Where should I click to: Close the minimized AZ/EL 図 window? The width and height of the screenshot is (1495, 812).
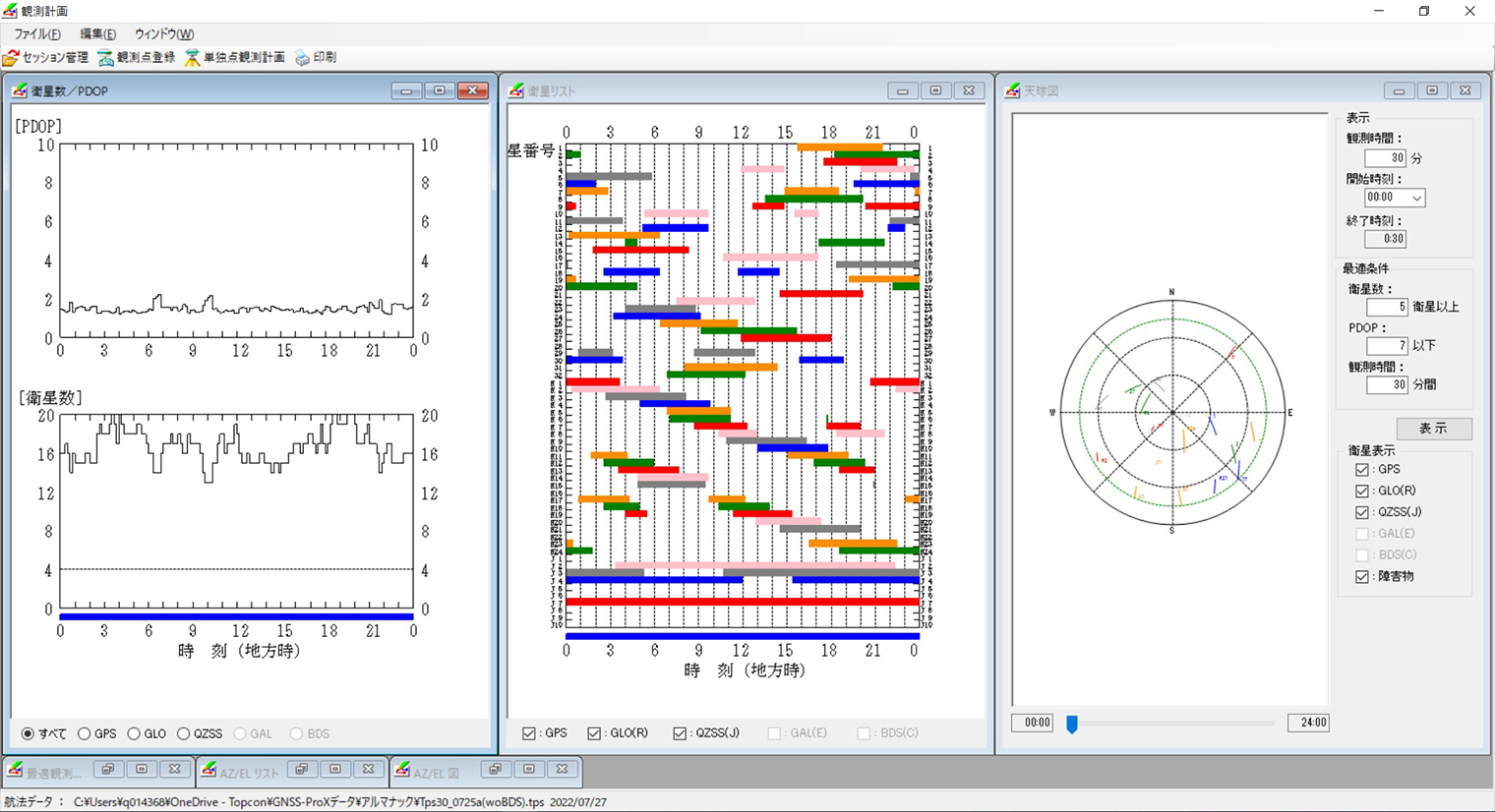pos(562,769)
